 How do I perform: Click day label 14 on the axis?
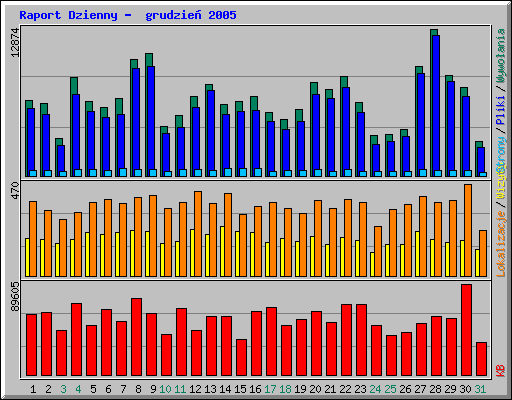point(225,389)
